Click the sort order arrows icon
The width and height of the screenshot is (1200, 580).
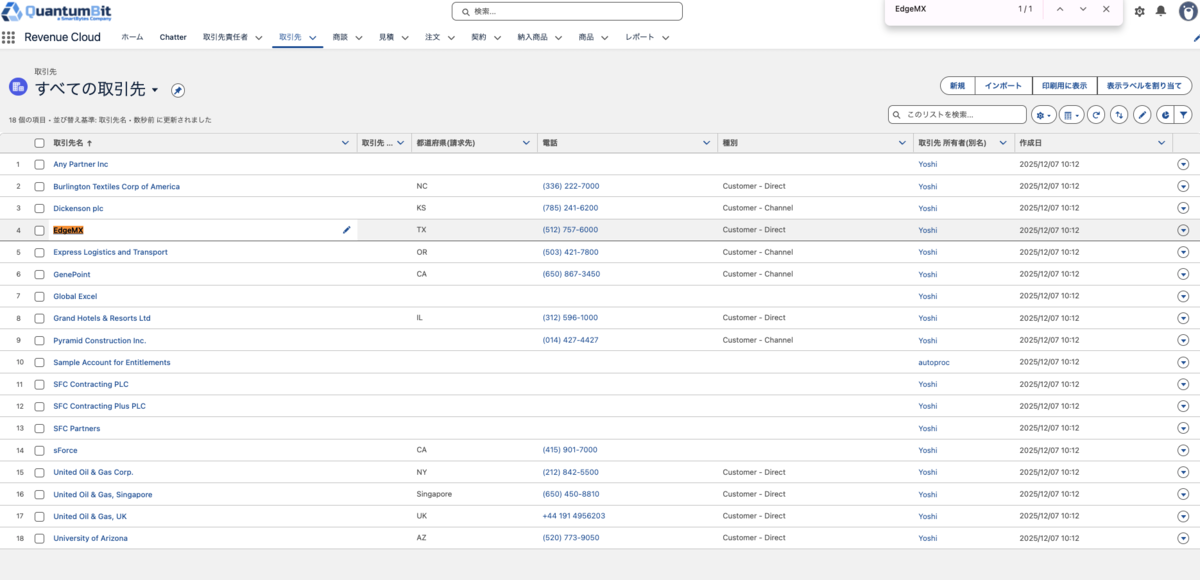1119,115
